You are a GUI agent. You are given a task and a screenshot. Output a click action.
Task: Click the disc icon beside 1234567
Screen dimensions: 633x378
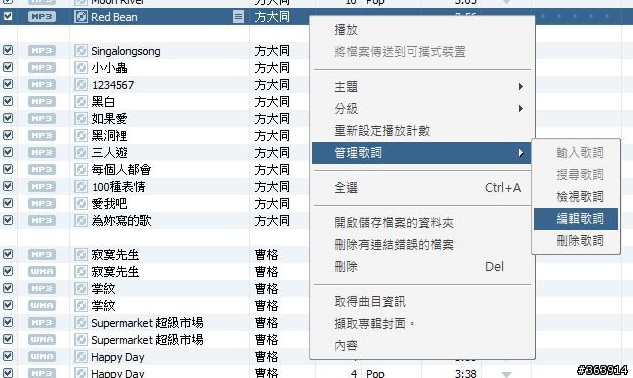81,84
